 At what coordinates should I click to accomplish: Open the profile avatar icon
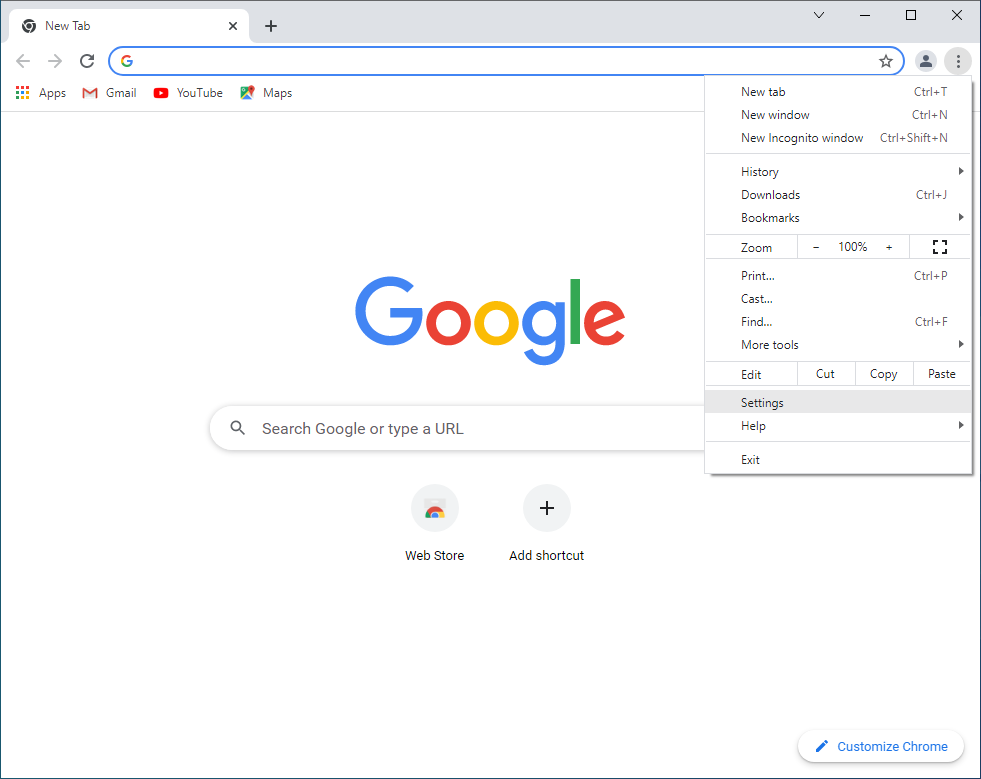(926, 61)
